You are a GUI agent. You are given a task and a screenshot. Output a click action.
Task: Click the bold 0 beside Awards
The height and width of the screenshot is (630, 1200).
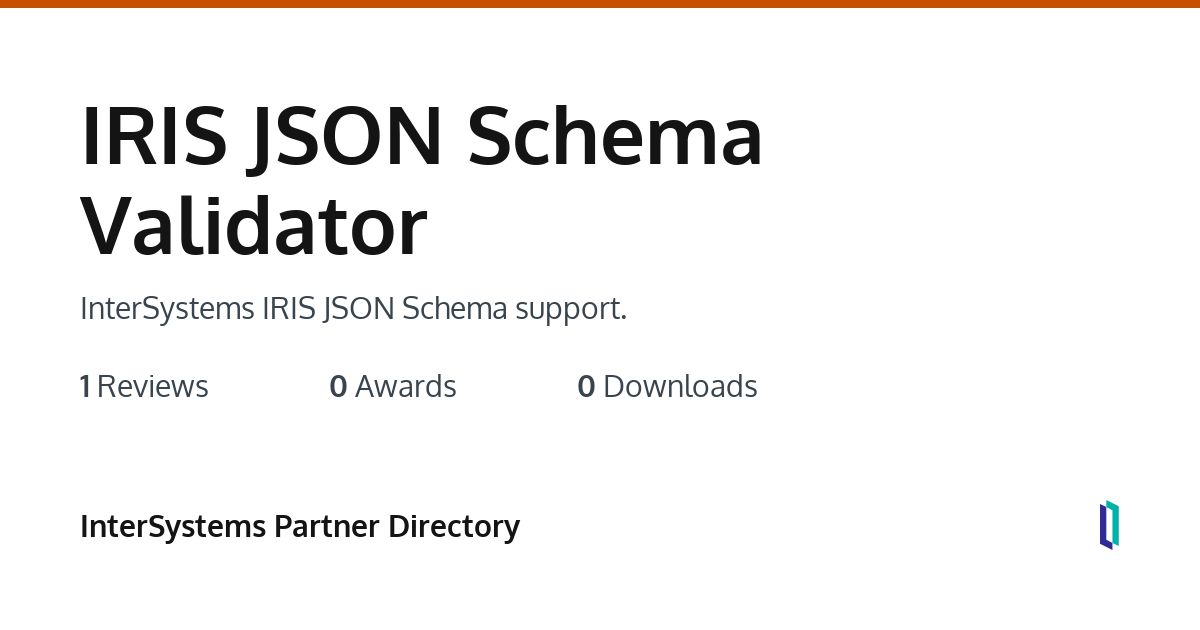pyautogui.click(x=338, y=386)
